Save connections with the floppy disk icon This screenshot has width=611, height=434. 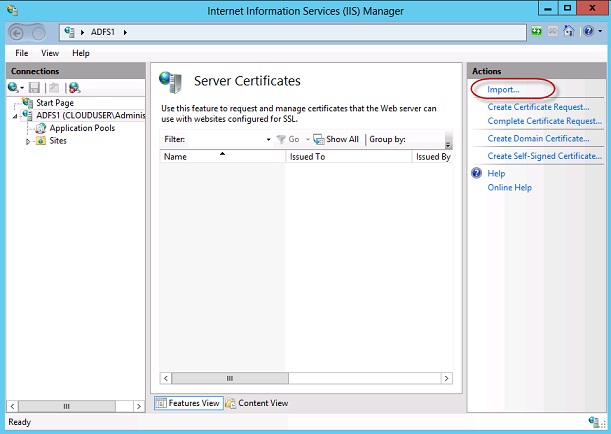point(34,88)
